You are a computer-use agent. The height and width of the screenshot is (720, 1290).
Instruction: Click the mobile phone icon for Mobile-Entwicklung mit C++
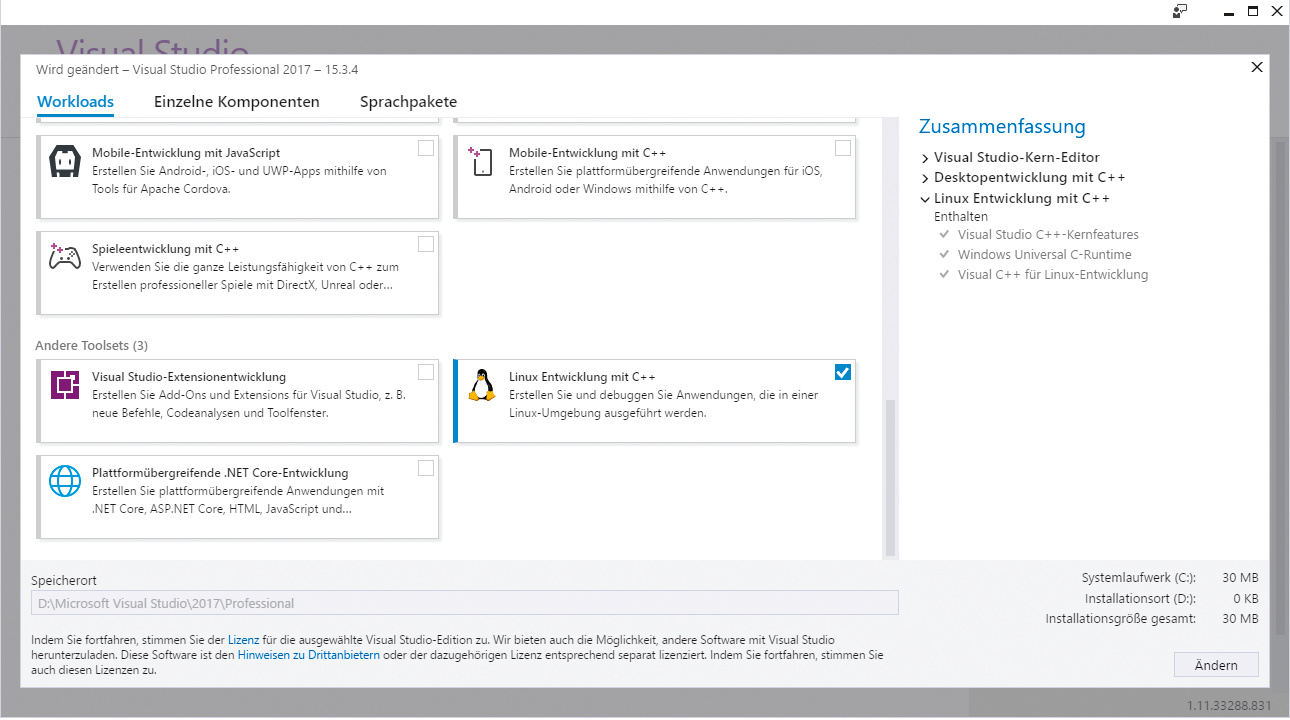pyautogui.click(x=481, y=162)
